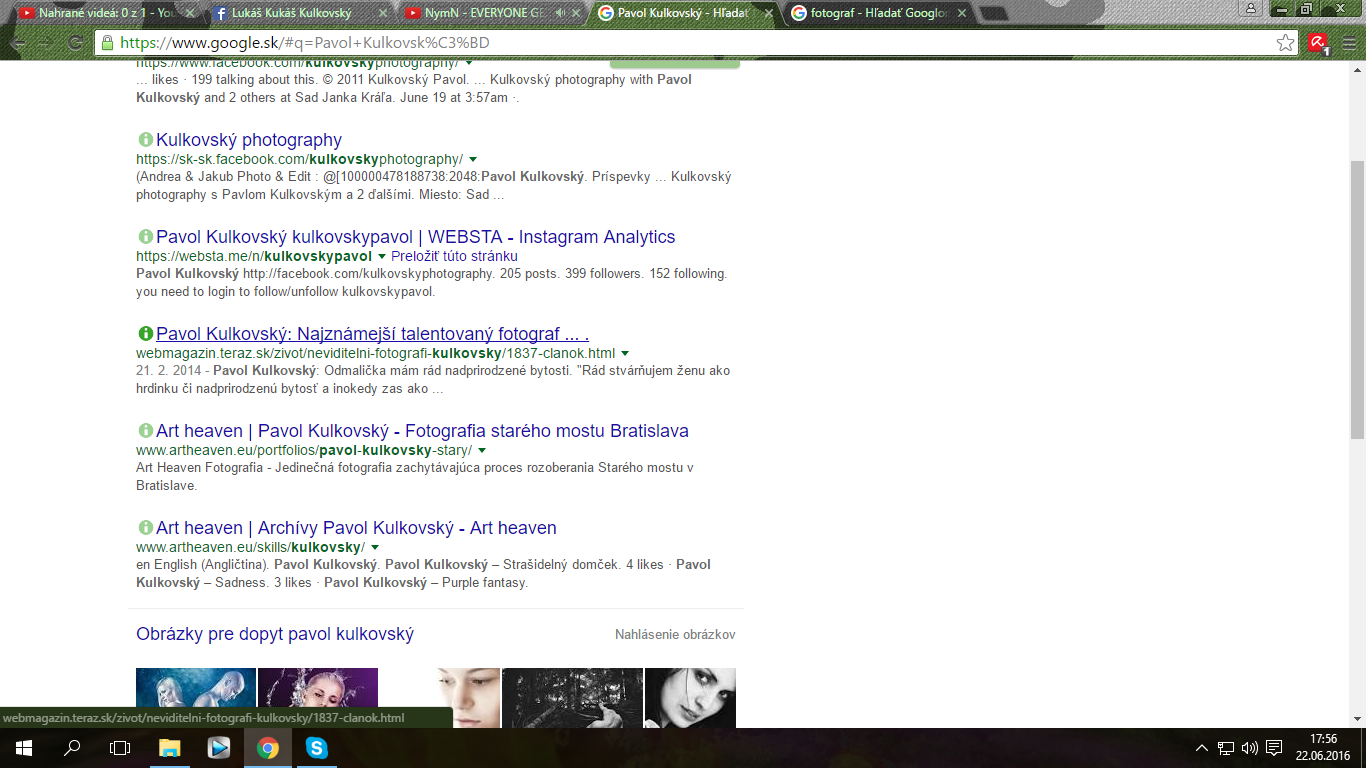Click safety icon next to Archívy Pavol Kulkovský result

pos(145,528)
